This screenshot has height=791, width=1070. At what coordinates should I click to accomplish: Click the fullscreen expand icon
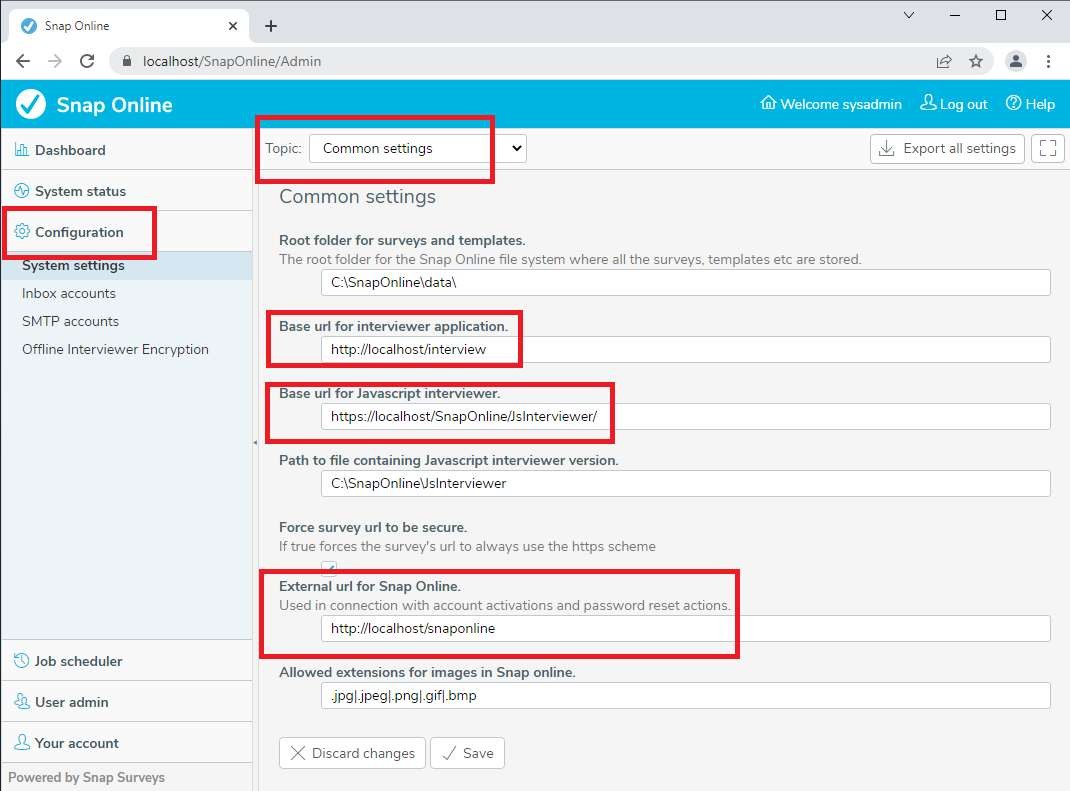(x=1047, y=149)
